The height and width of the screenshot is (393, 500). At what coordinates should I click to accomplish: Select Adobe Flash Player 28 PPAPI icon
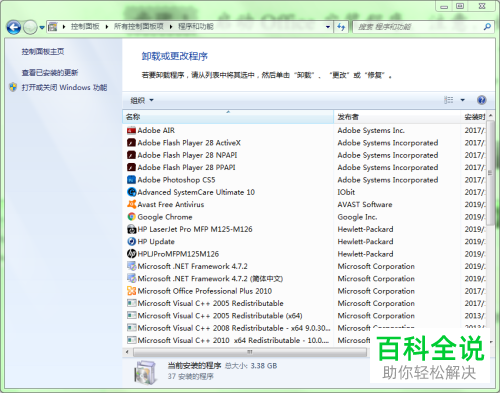[x=131, y=167]
